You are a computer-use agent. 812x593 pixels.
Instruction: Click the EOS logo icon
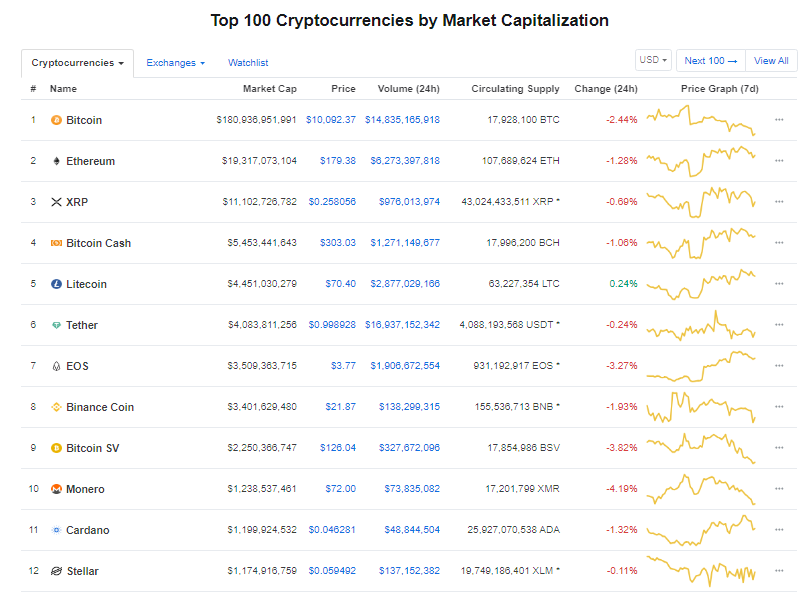click(x=56, y=366)
